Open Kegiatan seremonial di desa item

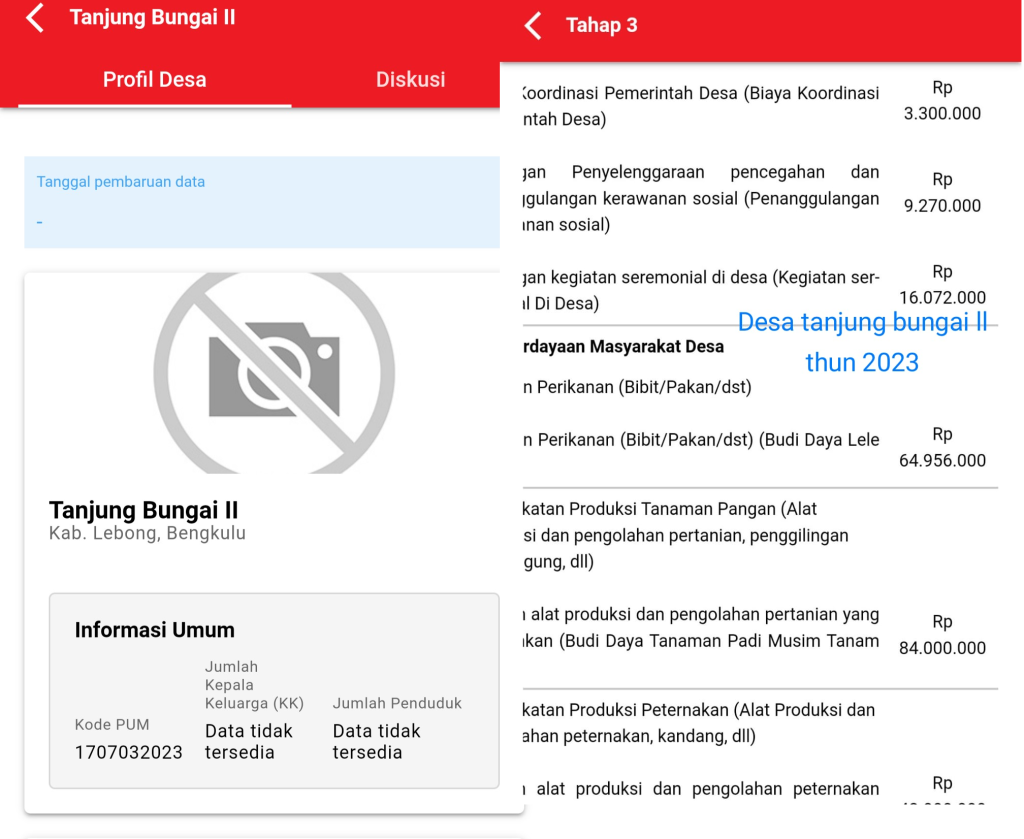pos(700,290)
